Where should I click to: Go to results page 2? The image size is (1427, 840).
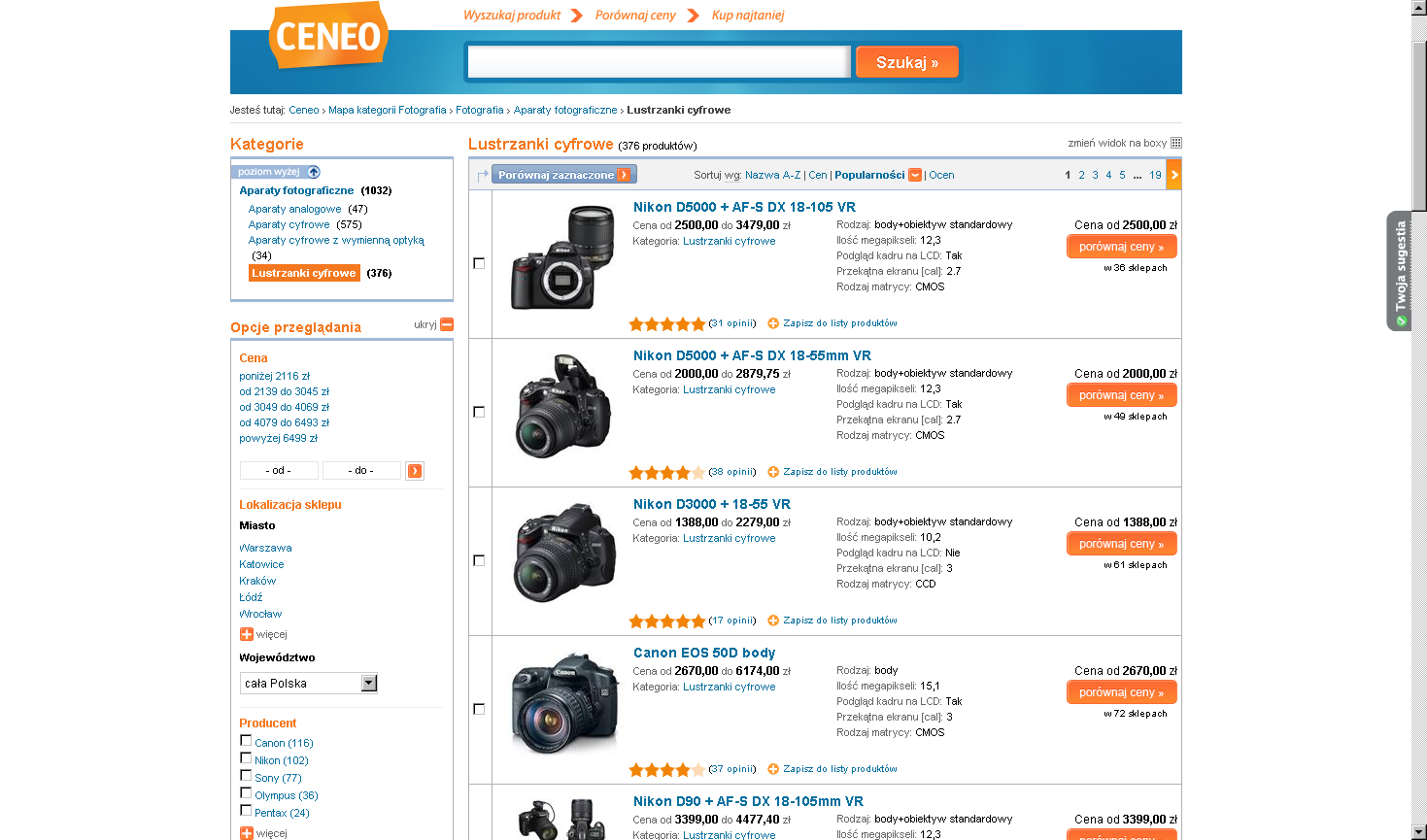tap(1081, 175)
